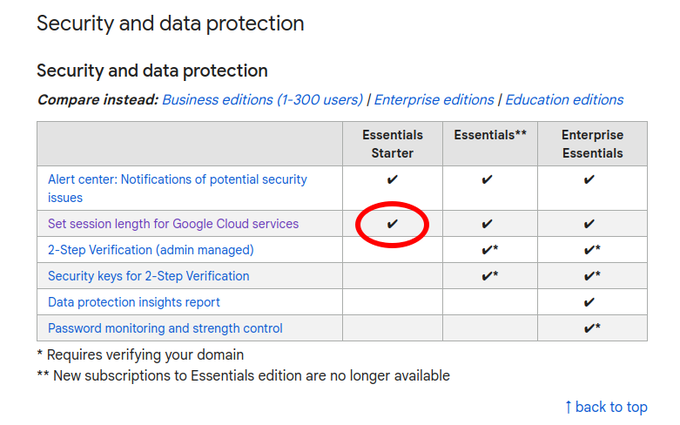Click Data protection insights checkmark under Enterprise Essentials
Viewport: 680px width, 425px height.
(x=590, y=302)
